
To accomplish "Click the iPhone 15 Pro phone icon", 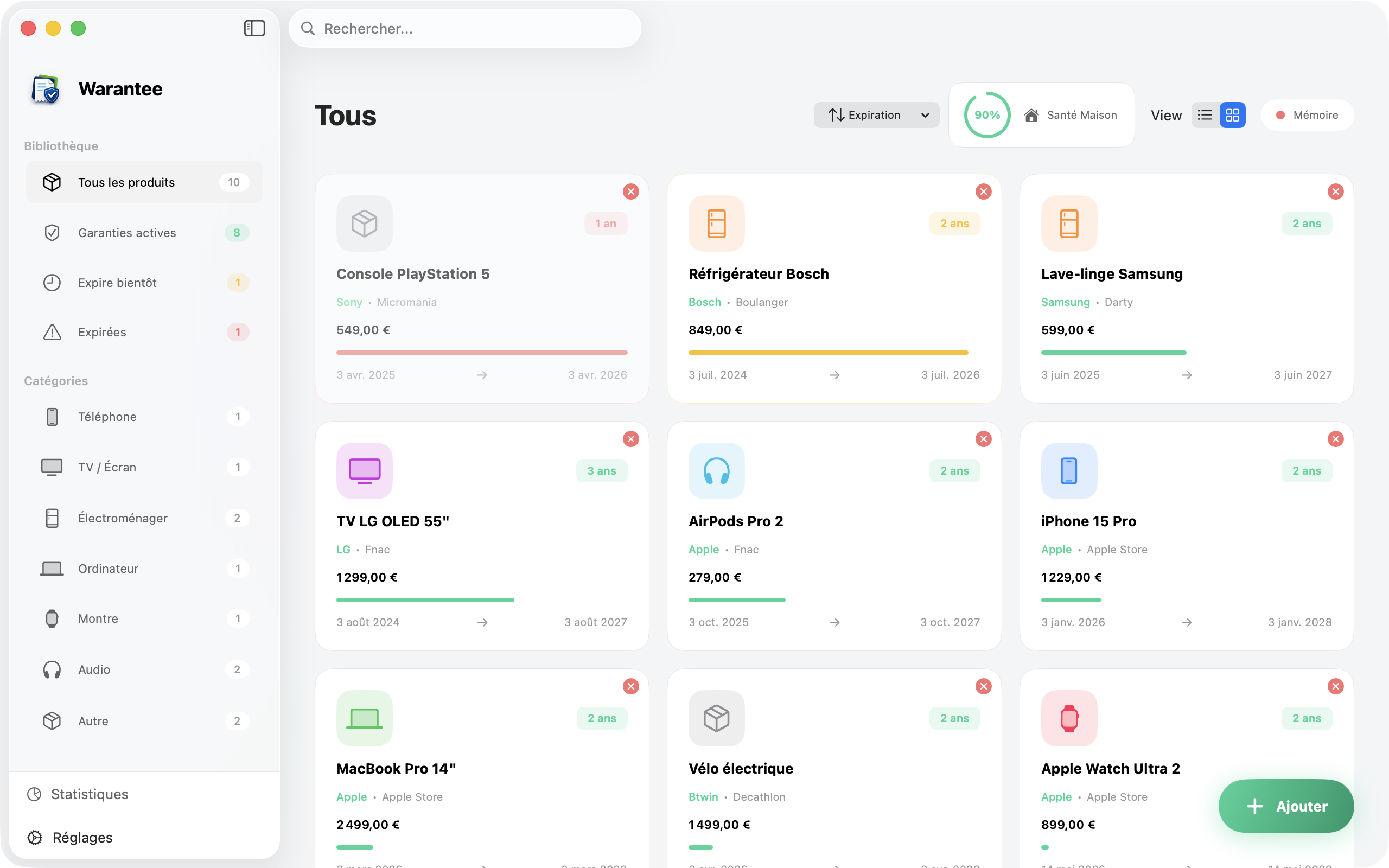I will pyautogui.click(x=1069, y=471).
